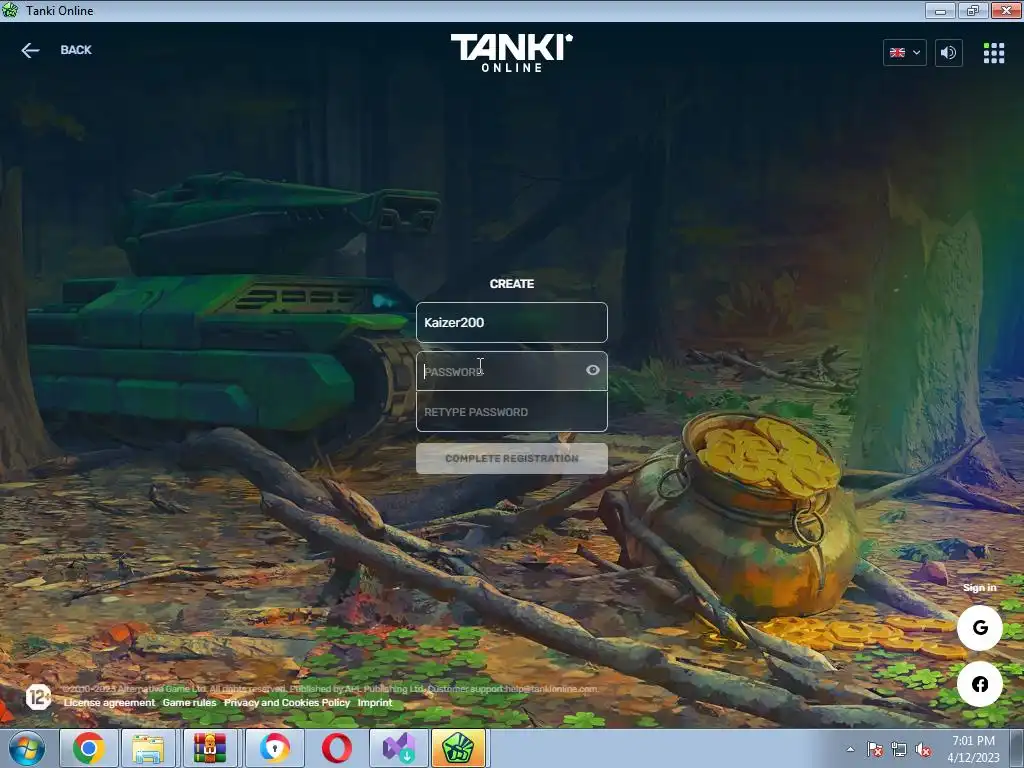The width and height of the screenshot is (1024, 768).
Task: Sign in with Facebook icon
Action: (x=980, y=684)
